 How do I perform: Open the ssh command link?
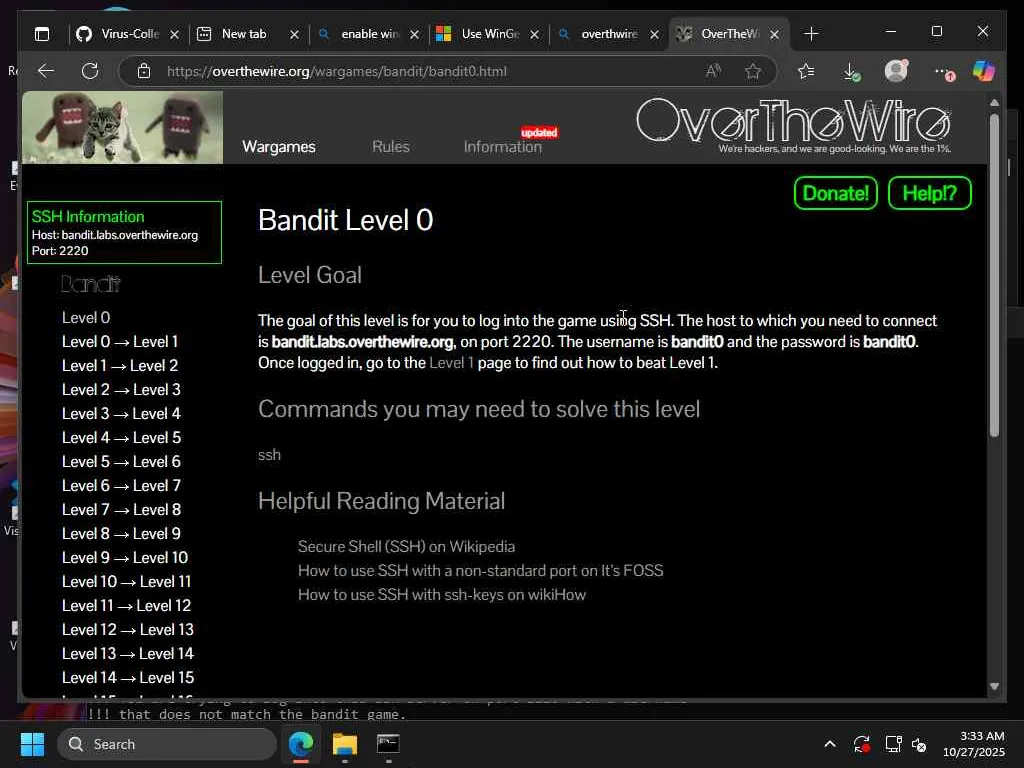click(269, 455)
